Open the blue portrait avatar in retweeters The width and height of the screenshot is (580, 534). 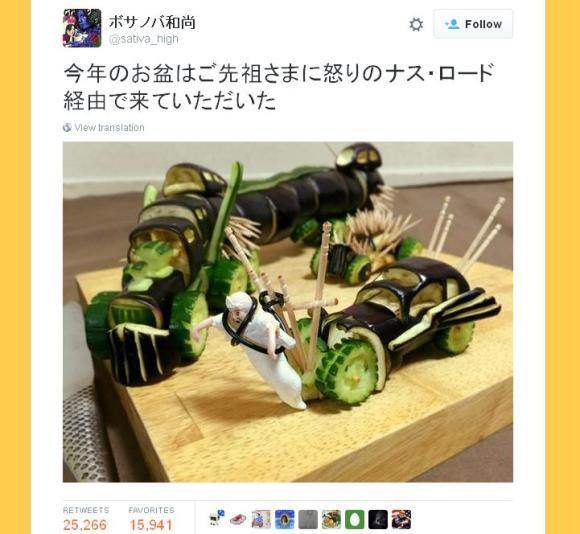(x=285, y=519)
